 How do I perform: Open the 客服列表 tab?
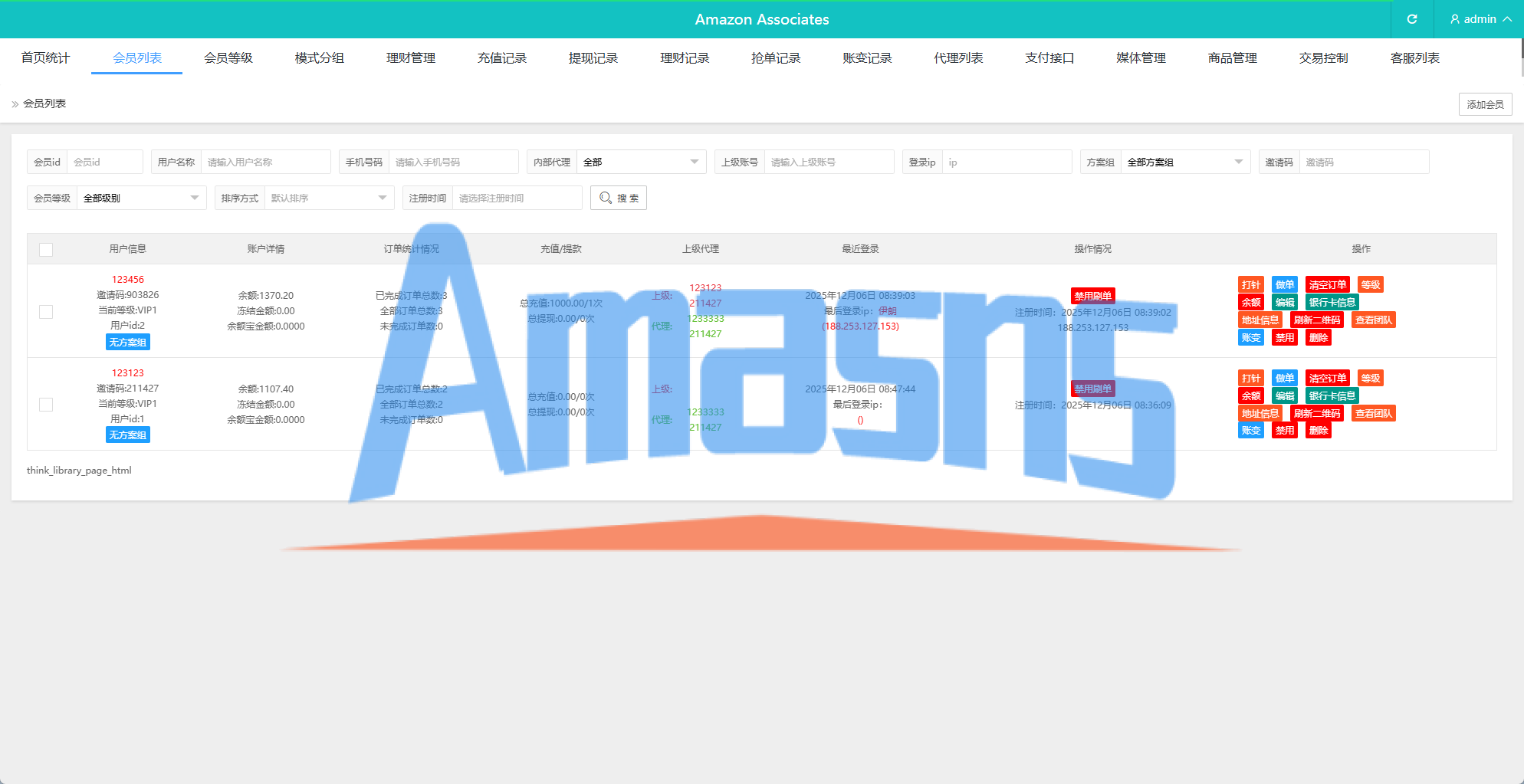click(x=1415, y=58)
